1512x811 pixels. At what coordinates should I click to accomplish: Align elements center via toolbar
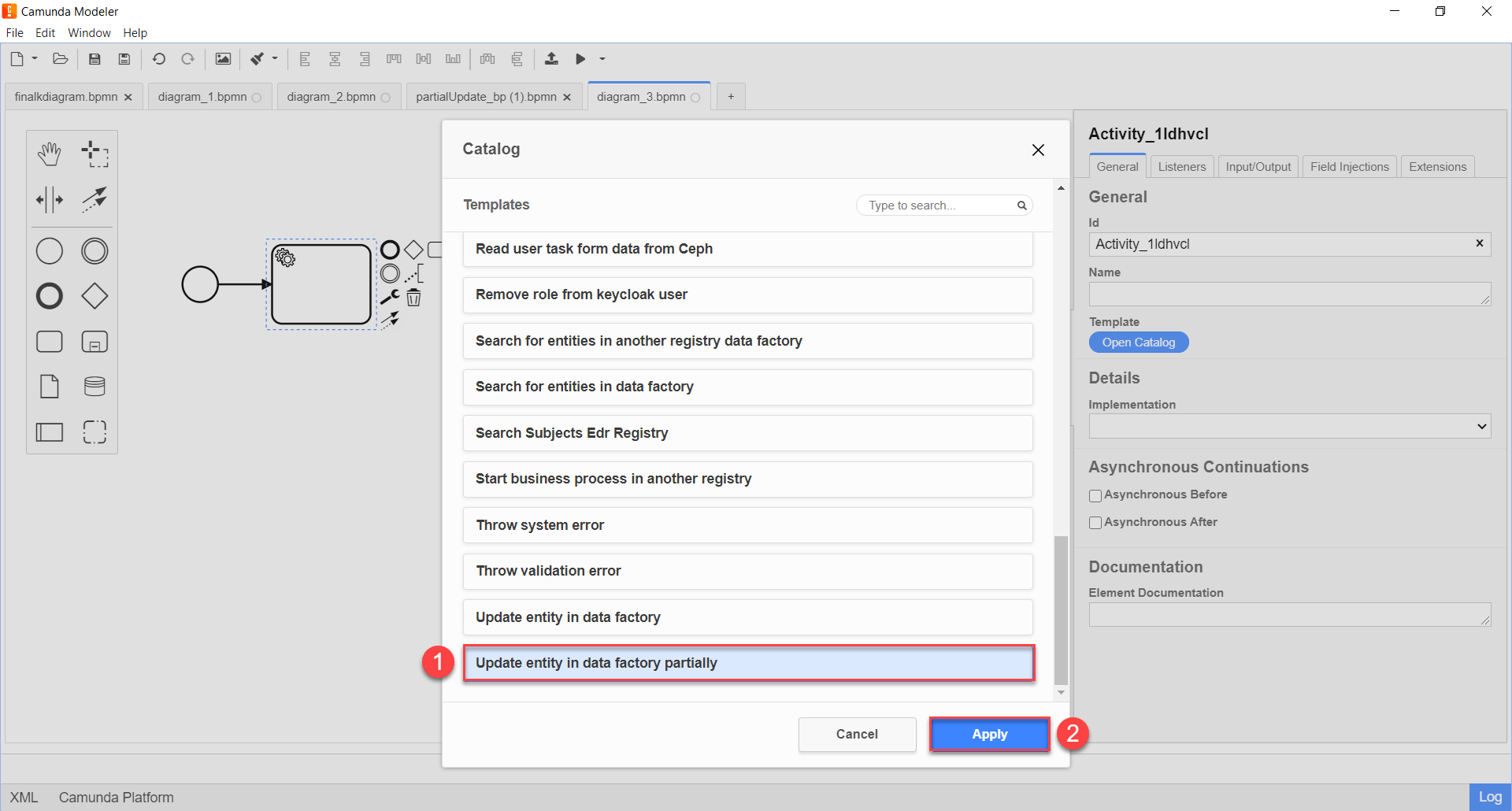coord(335,59)
